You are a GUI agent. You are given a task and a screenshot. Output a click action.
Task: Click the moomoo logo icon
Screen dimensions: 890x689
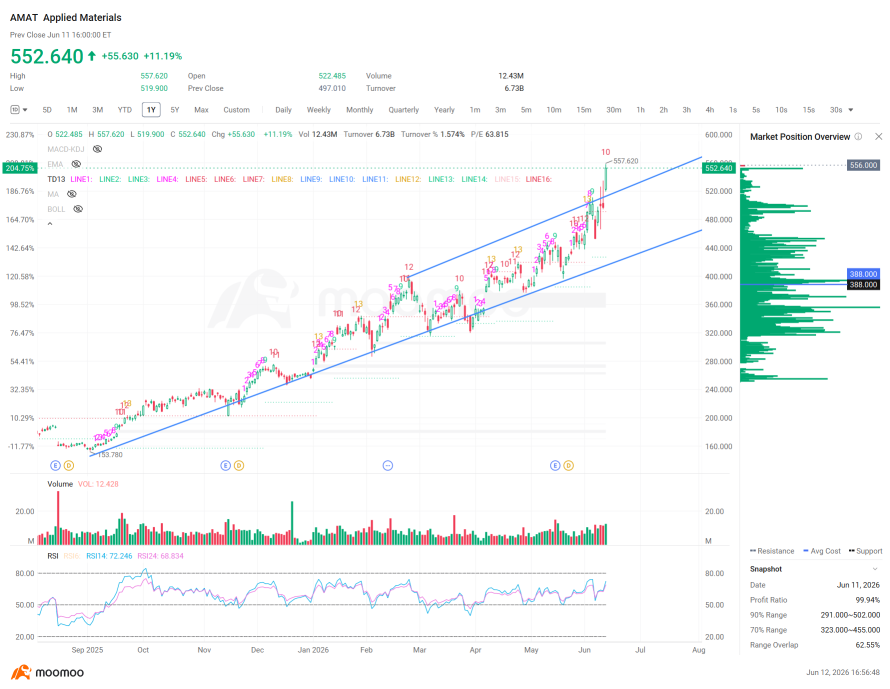(21, 673)
